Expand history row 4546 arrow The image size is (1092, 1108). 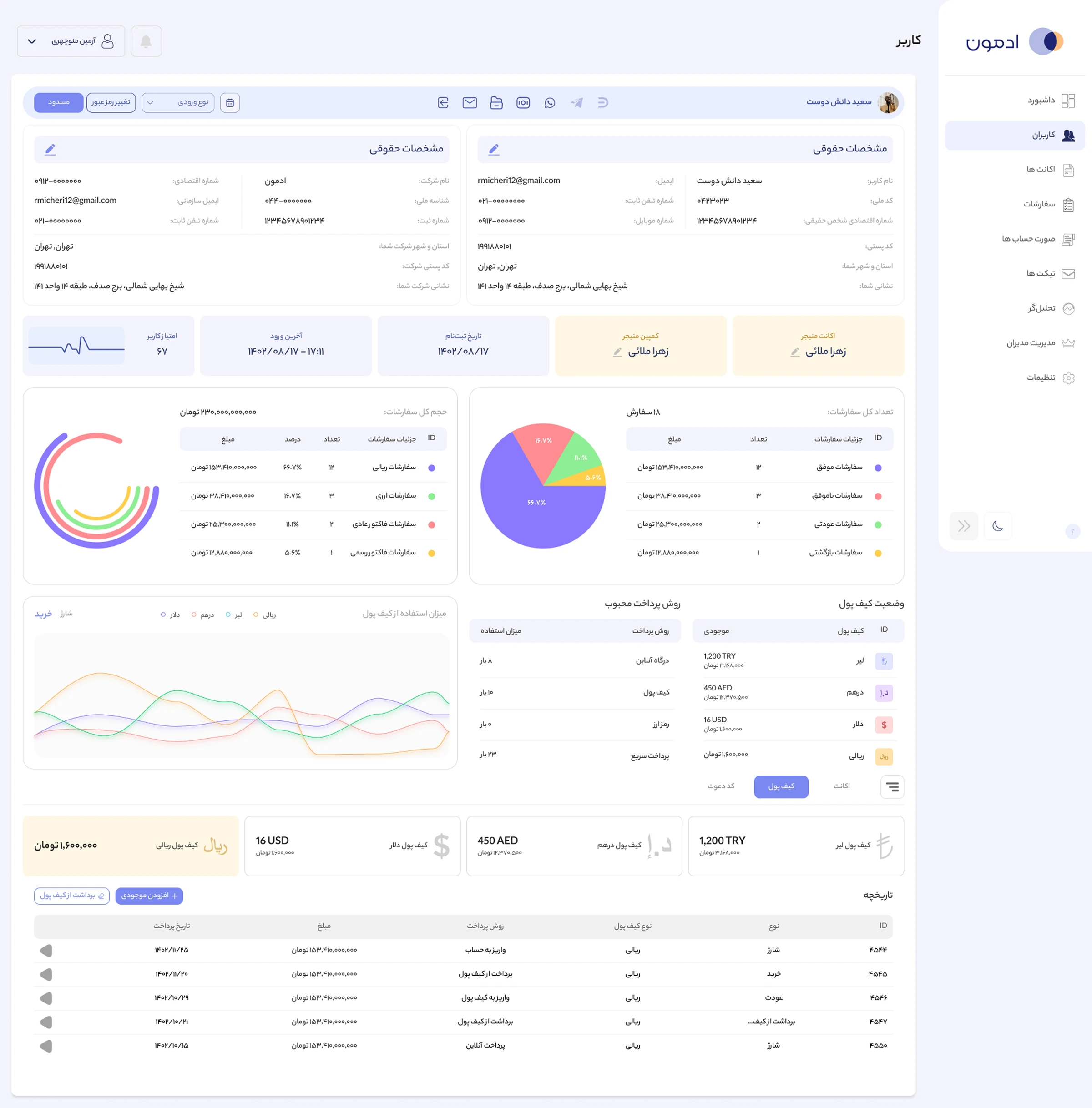click(x=46, y=998)
